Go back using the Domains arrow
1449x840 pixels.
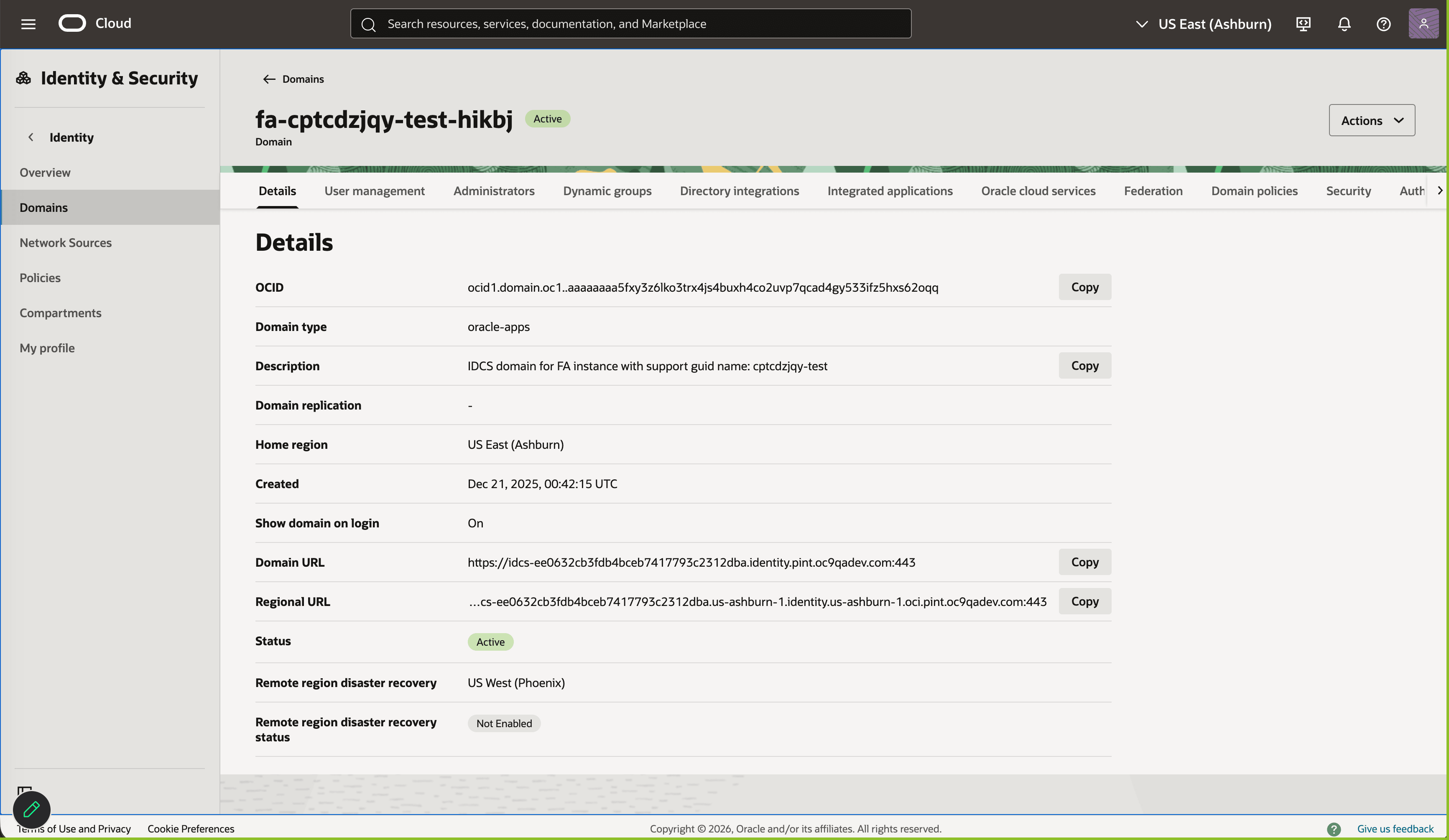click(269, 79)
